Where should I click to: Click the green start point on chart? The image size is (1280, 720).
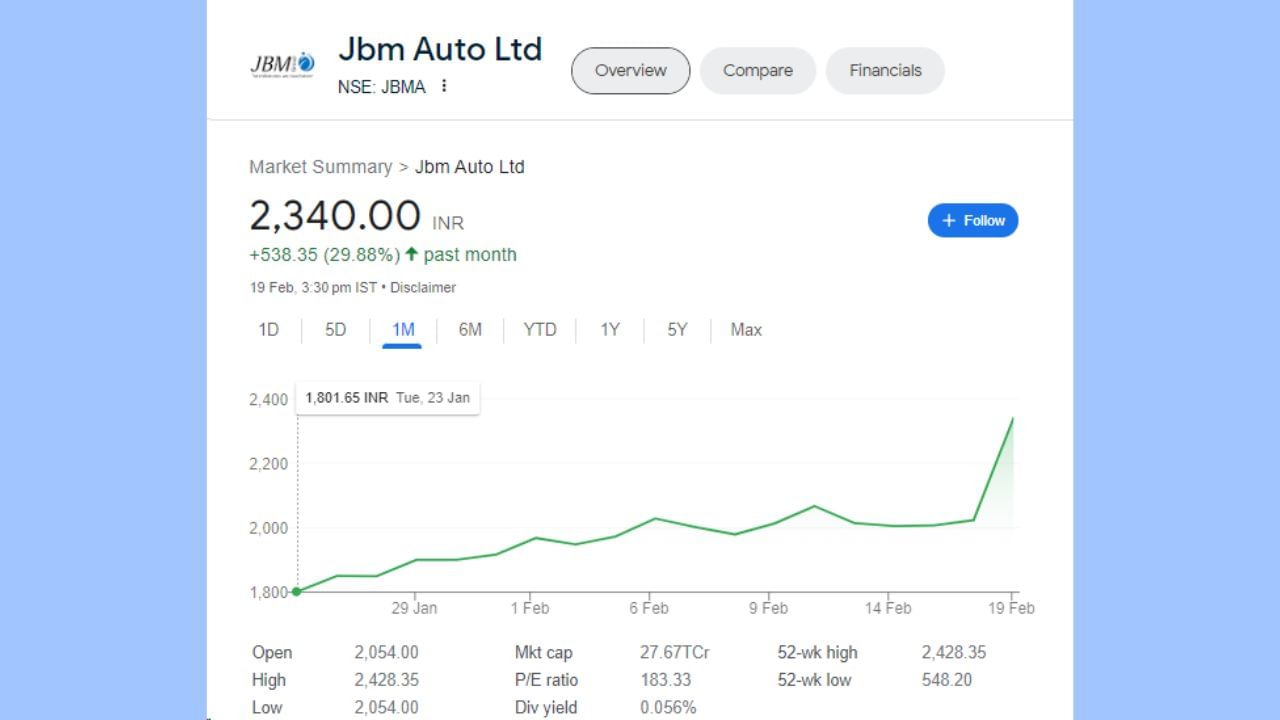point(297,591)
